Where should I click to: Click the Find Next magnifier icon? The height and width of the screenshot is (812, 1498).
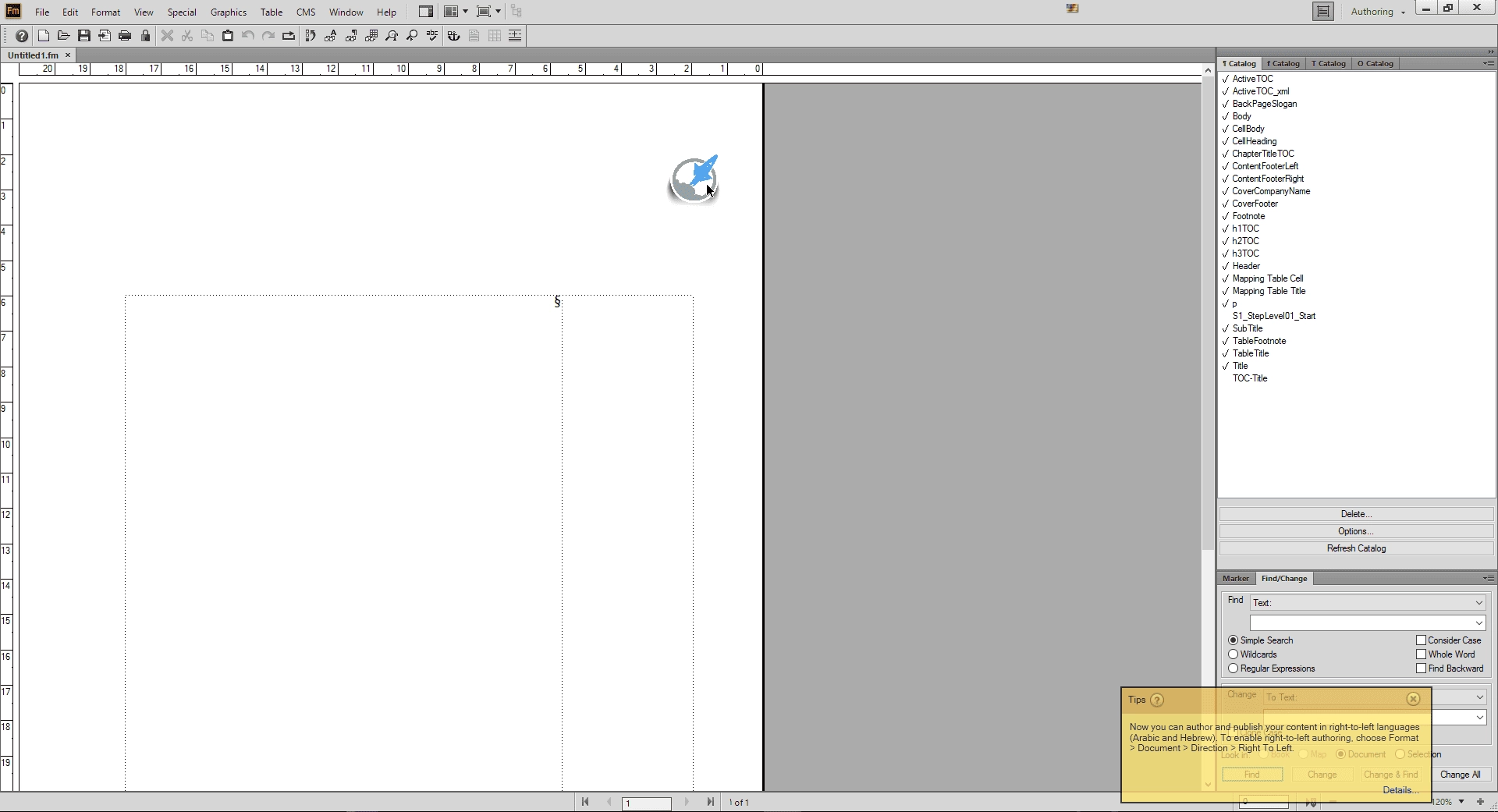click(x=412, y=36)
